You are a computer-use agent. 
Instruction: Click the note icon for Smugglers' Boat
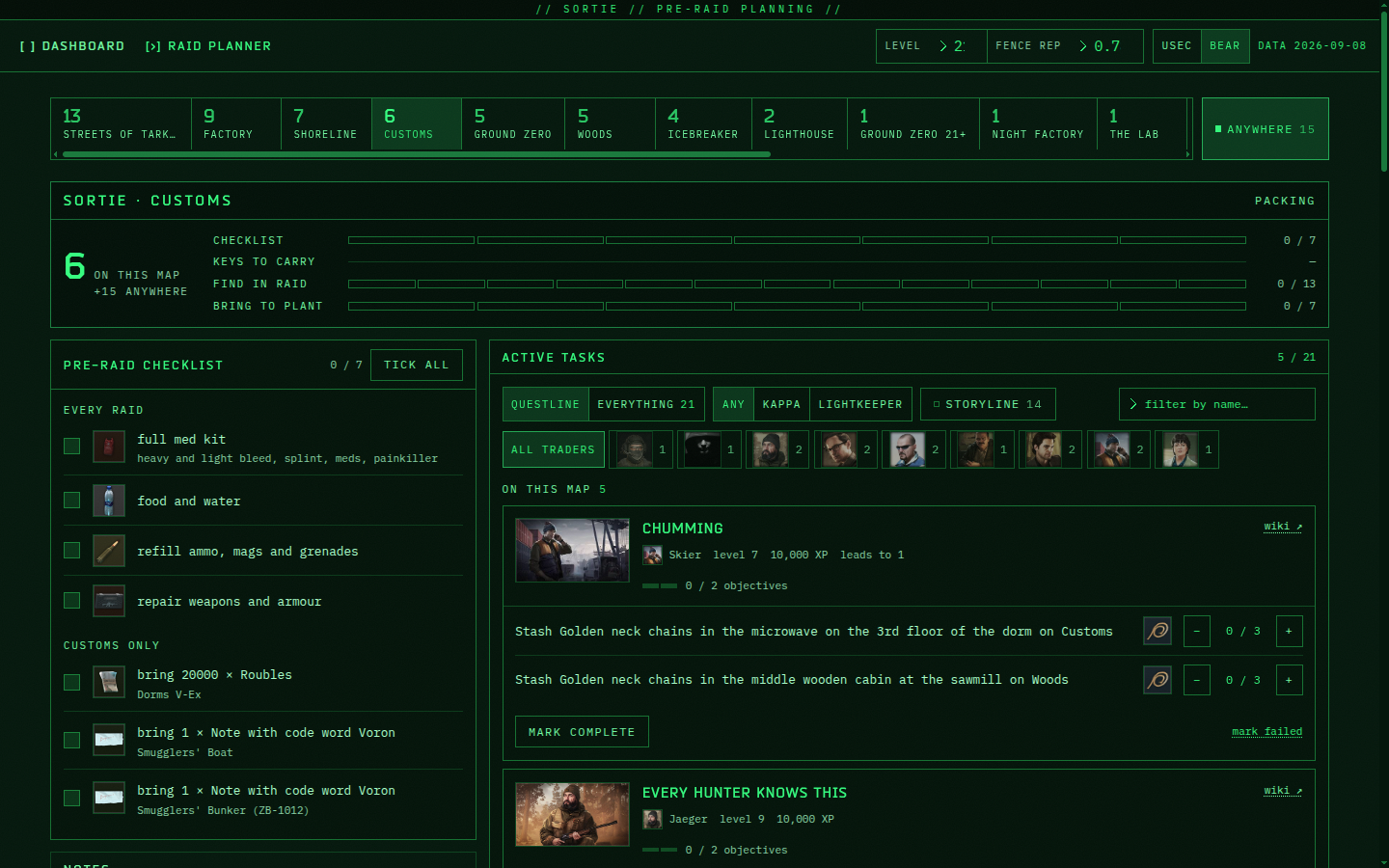tap(109, 740)
